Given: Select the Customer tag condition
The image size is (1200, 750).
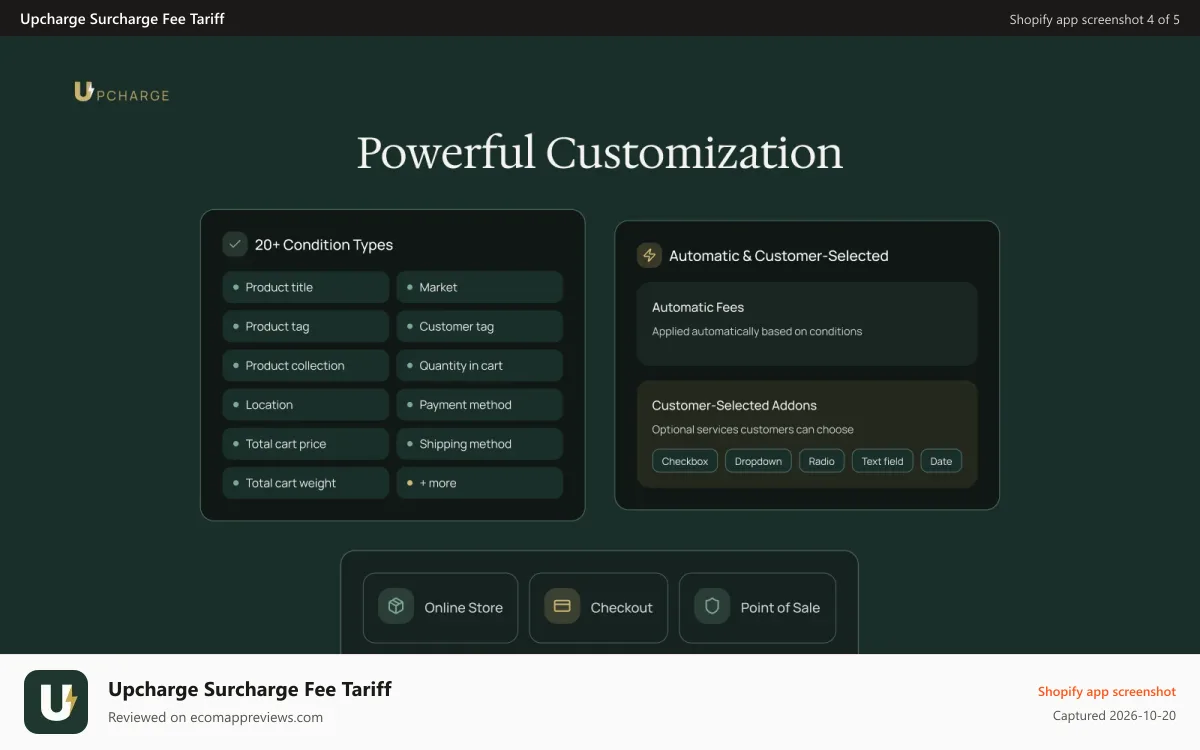Looking at the screenshot, I should pos(480,326).
